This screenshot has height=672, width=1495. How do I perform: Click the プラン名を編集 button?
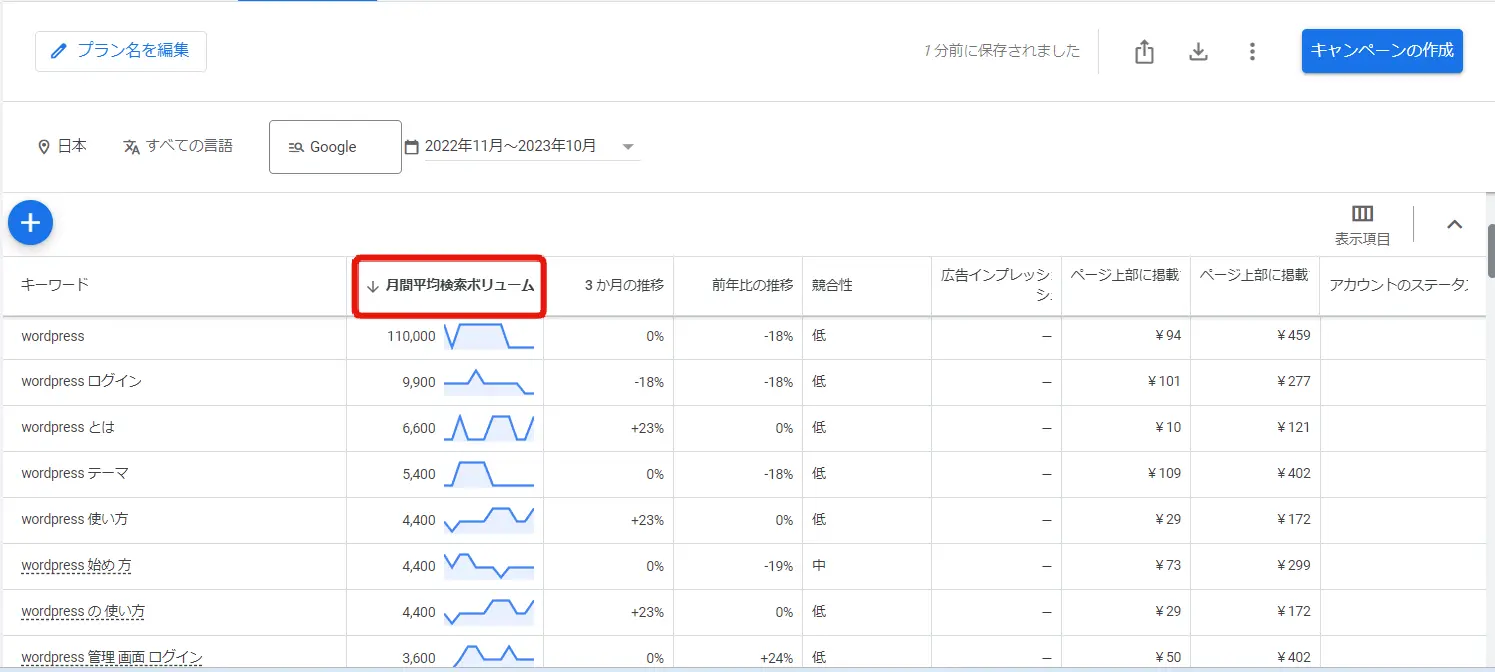coord(120,51)
